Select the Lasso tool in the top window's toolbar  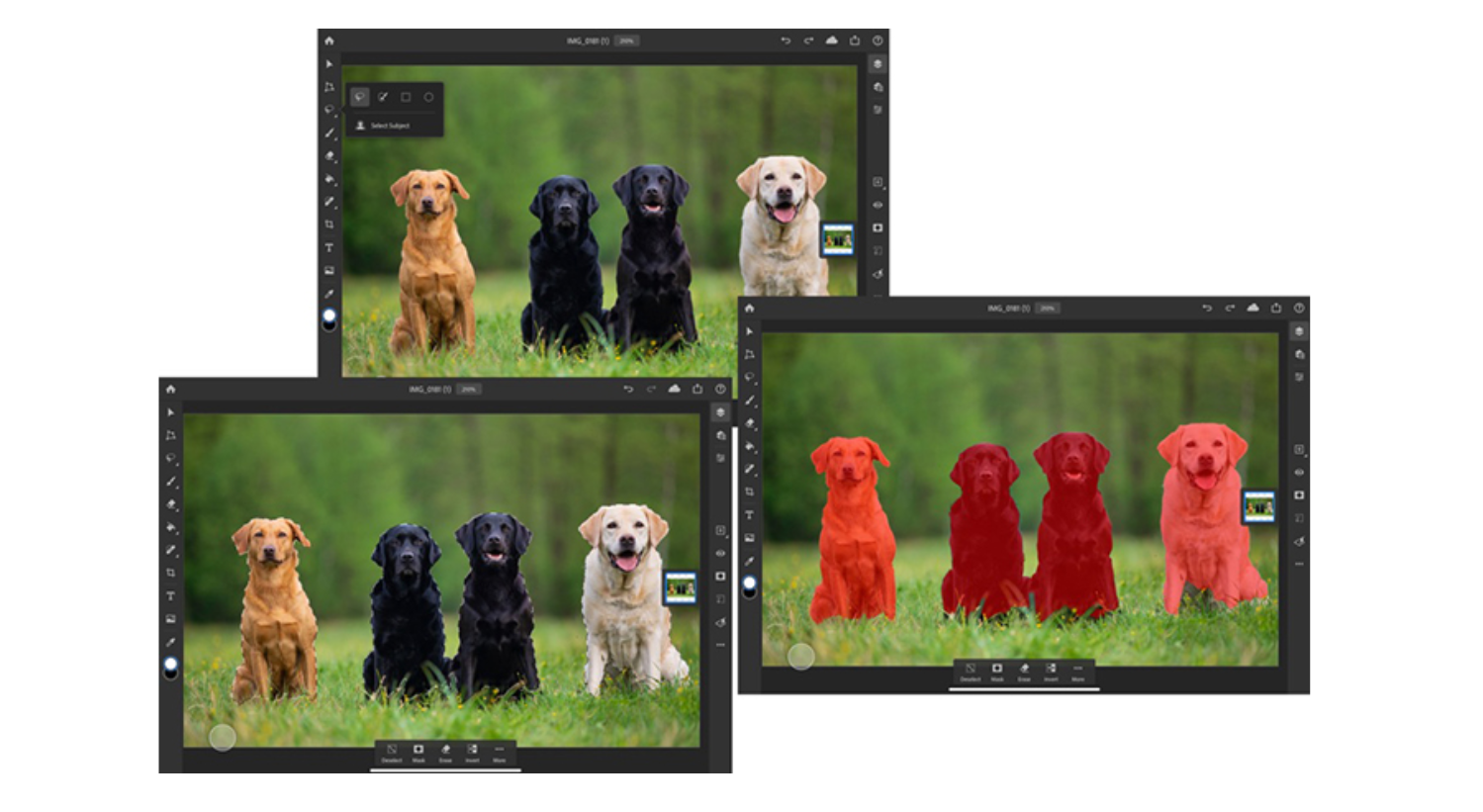329,110
